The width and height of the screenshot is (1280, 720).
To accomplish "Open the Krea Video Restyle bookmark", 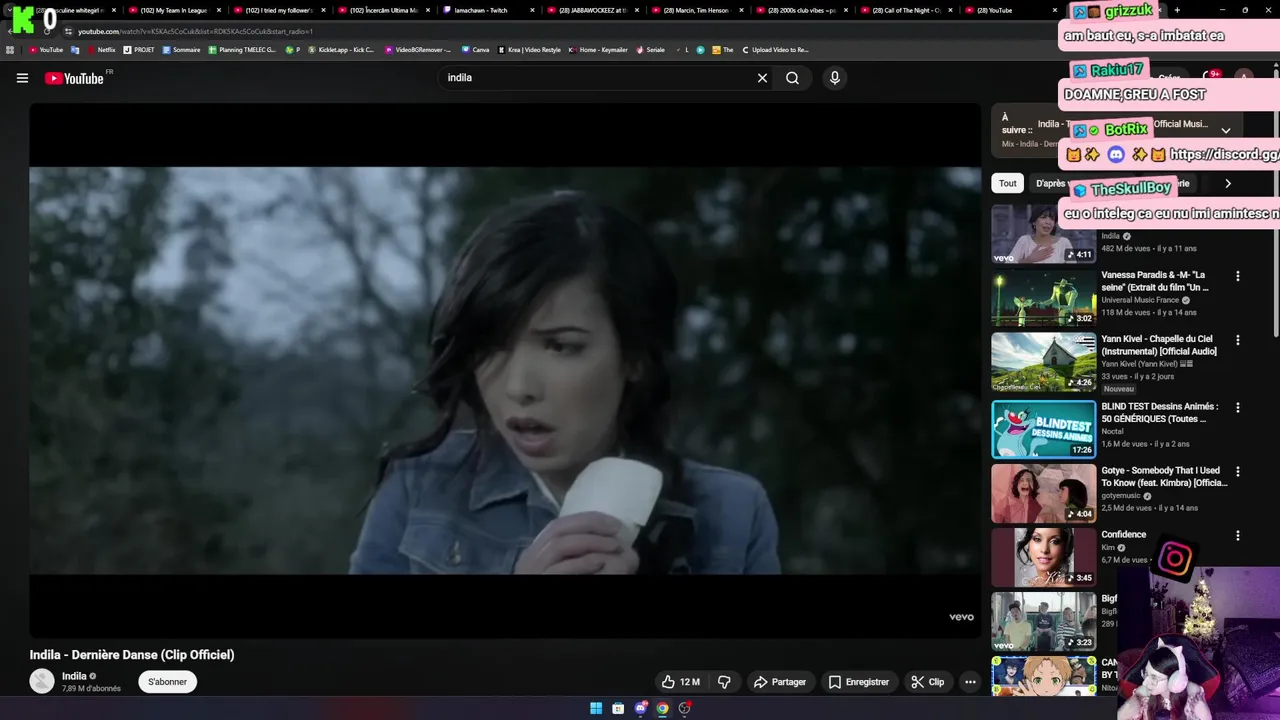I will point(529,49).
